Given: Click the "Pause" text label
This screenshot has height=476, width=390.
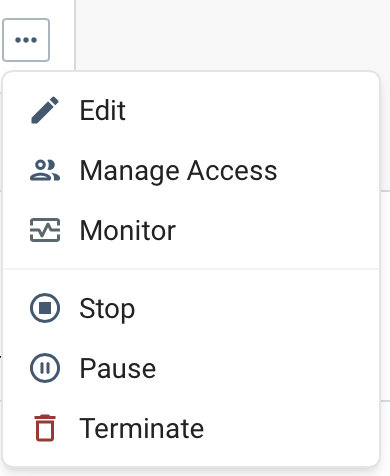Looking at the screenshot, I should (118, 368).
